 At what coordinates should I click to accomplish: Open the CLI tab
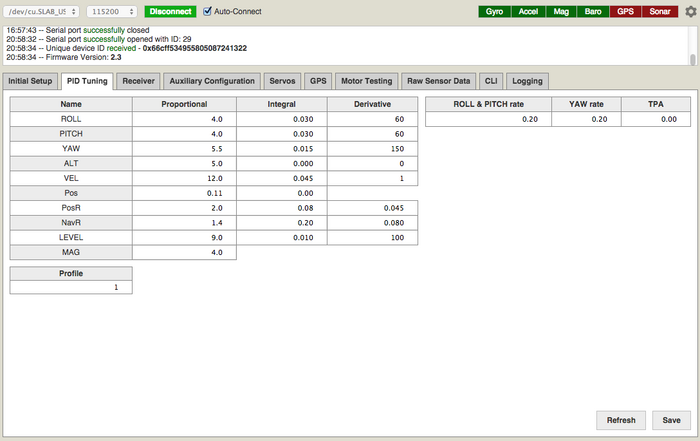[491, 80]
